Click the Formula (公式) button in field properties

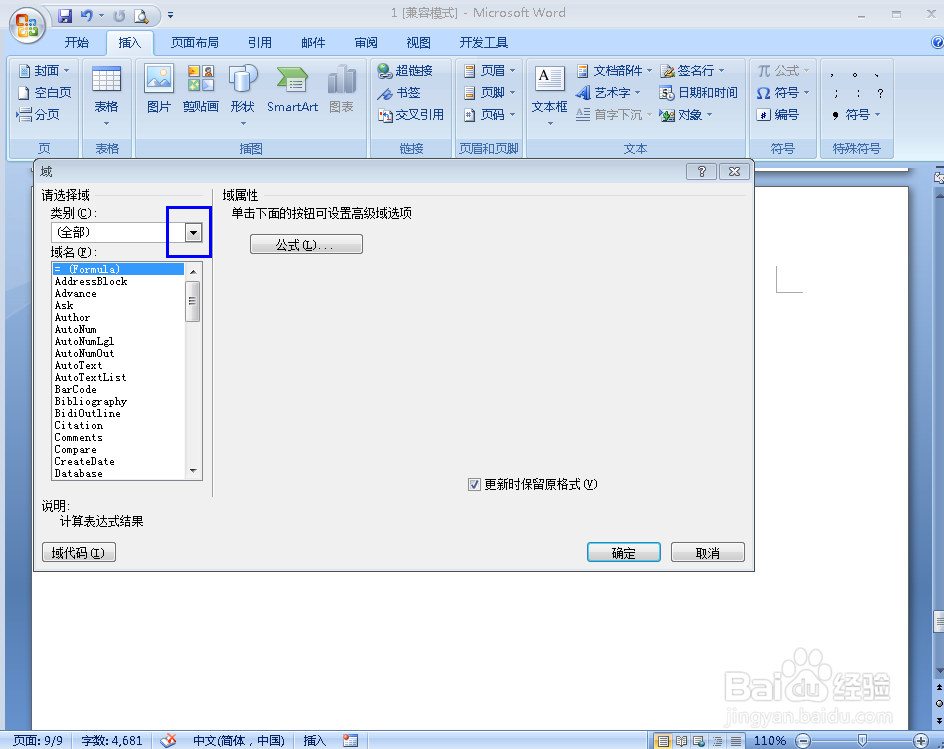click(306, 244)
